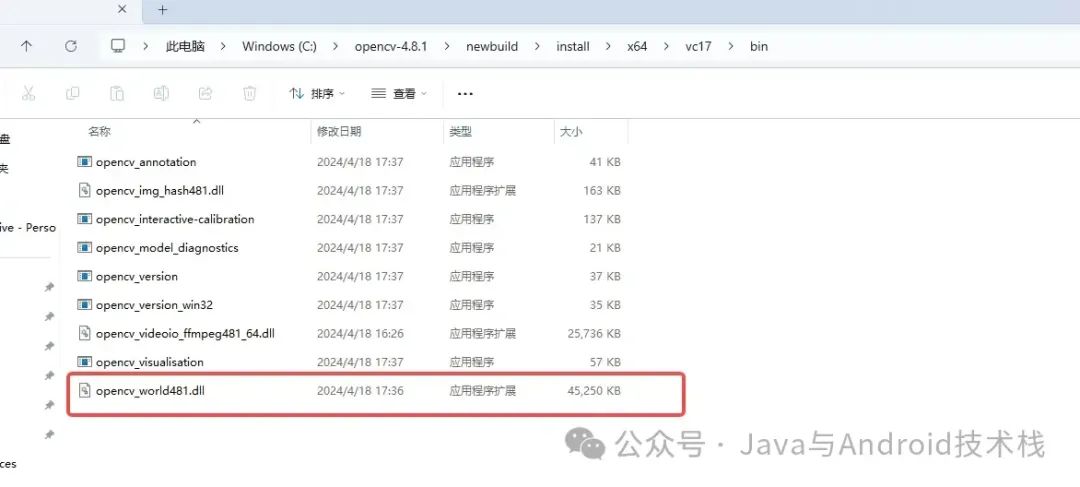Click the opencv_visualisation application icon

click(x=84, y=362)
